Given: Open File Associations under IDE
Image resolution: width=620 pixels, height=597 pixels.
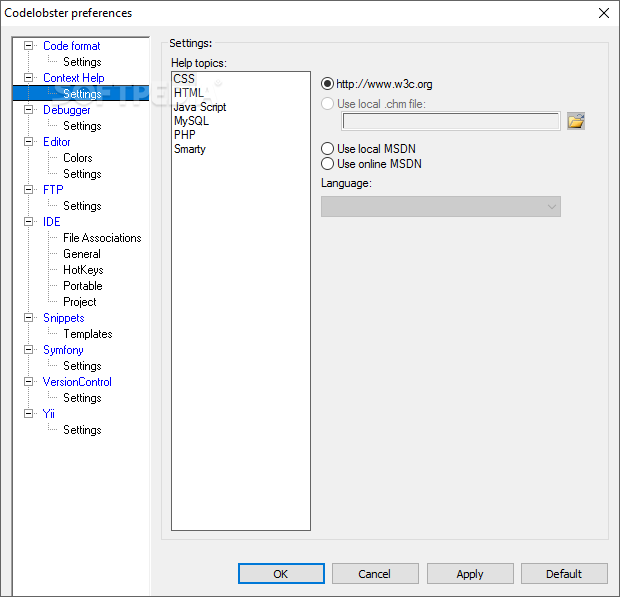Looking at the screenshot, I should tap(102, 238).
